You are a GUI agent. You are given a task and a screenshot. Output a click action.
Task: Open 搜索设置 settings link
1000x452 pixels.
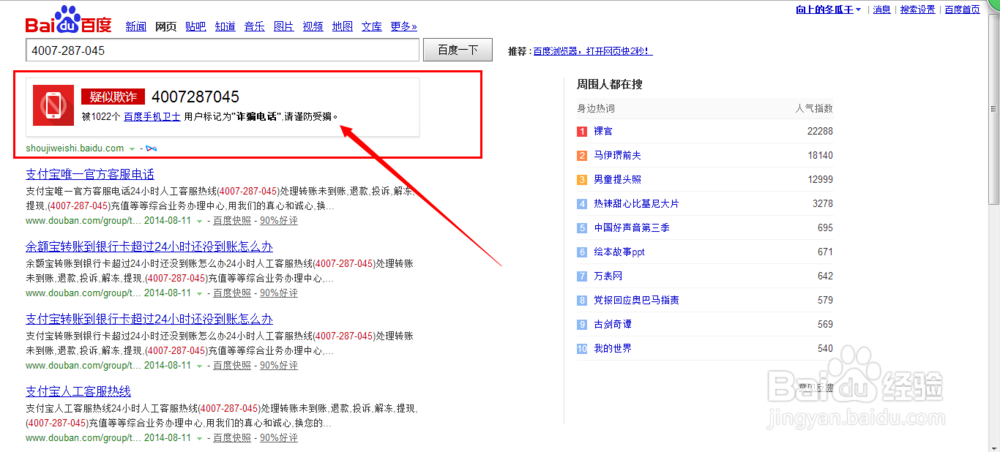(x=918, y=10)
